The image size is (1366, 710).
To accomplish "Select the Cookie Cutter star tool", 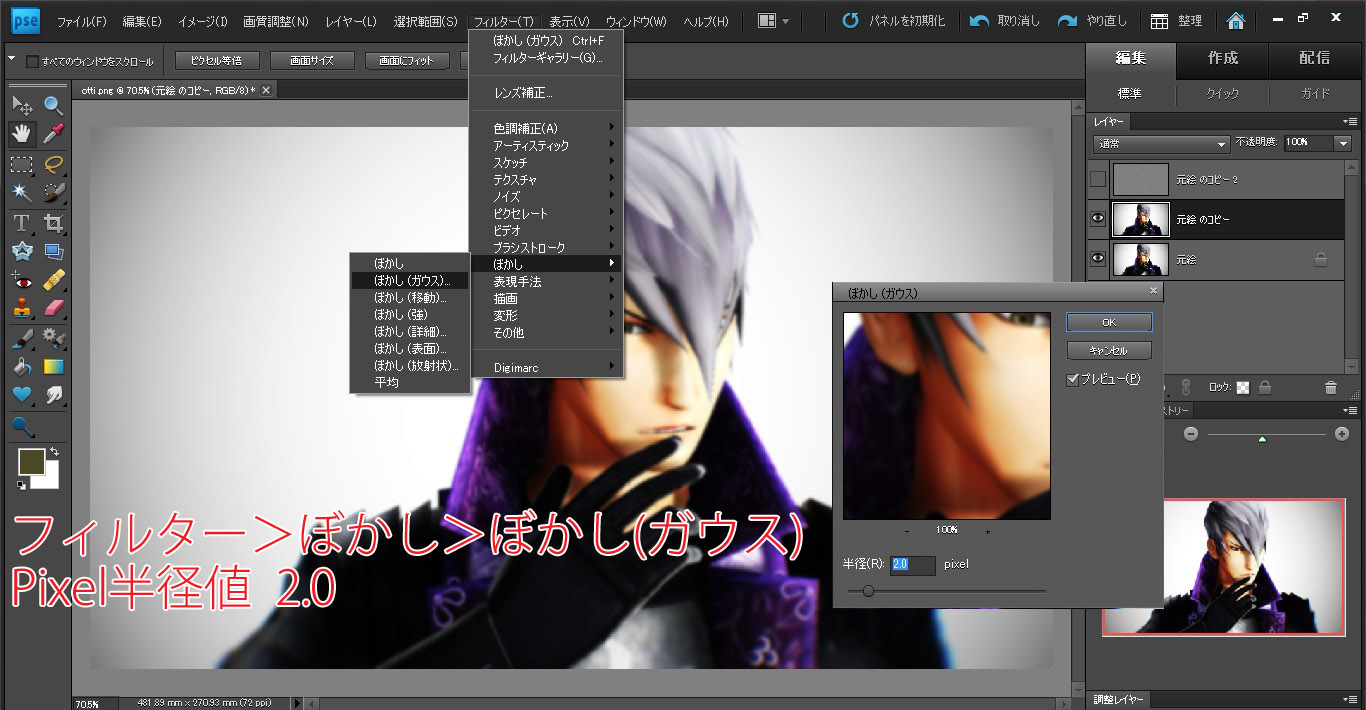I will 22,251.
